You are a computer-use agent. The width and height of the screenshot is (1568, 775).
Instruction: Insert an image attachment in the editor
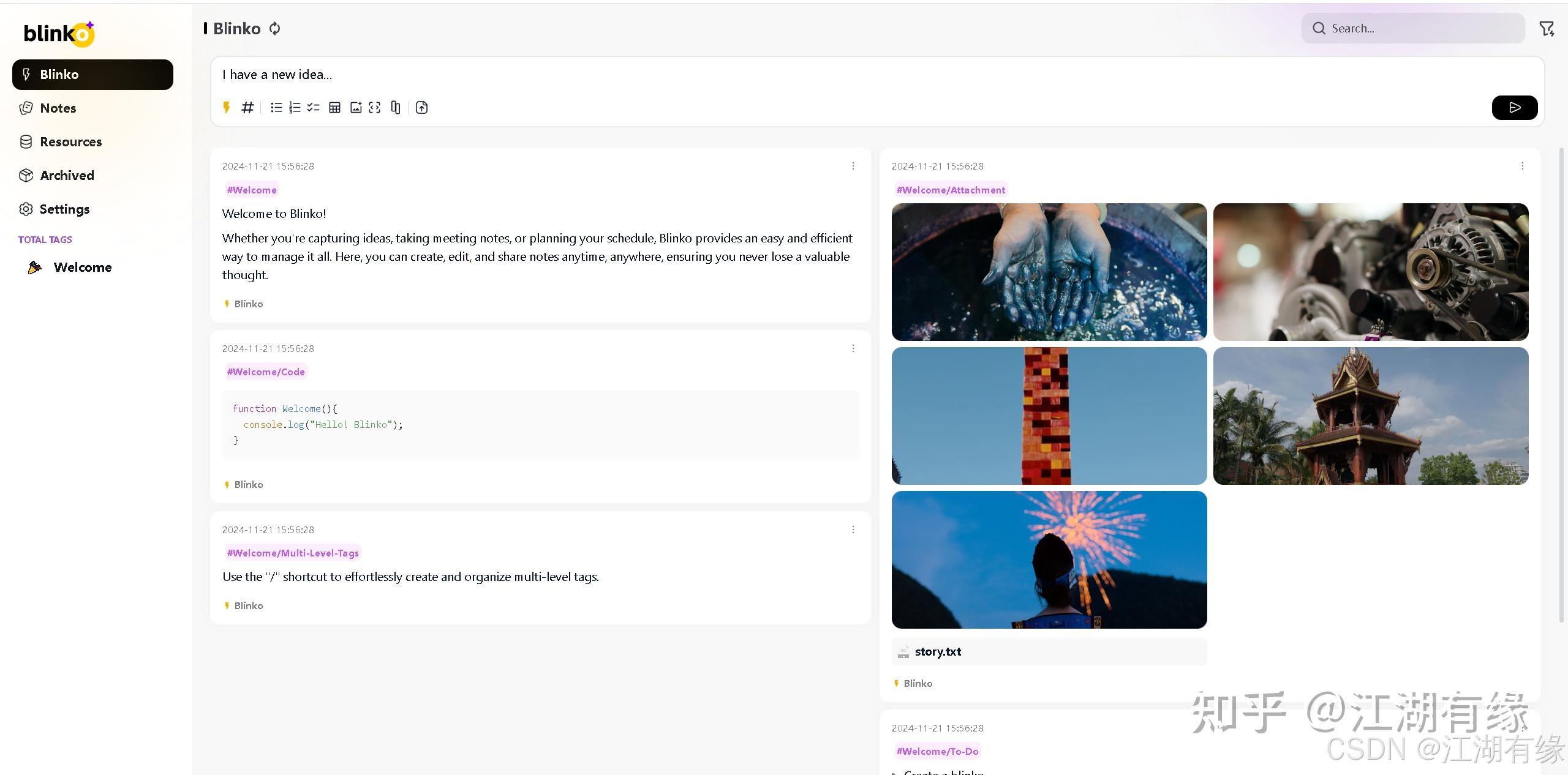tap(356, 107)
